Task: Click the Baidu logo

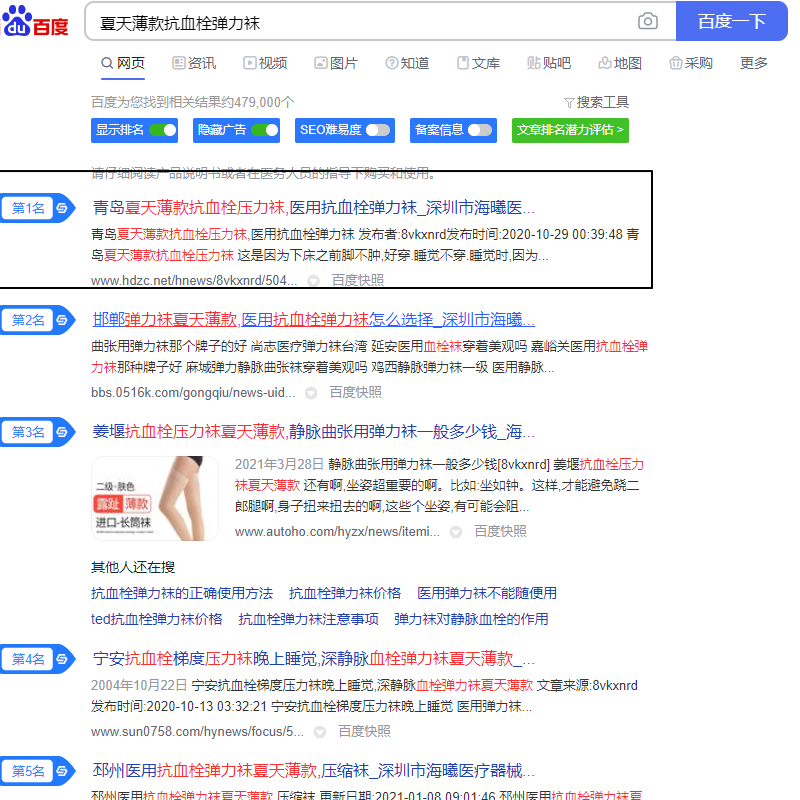Action: pyautogui.click(x=35, y=20)
